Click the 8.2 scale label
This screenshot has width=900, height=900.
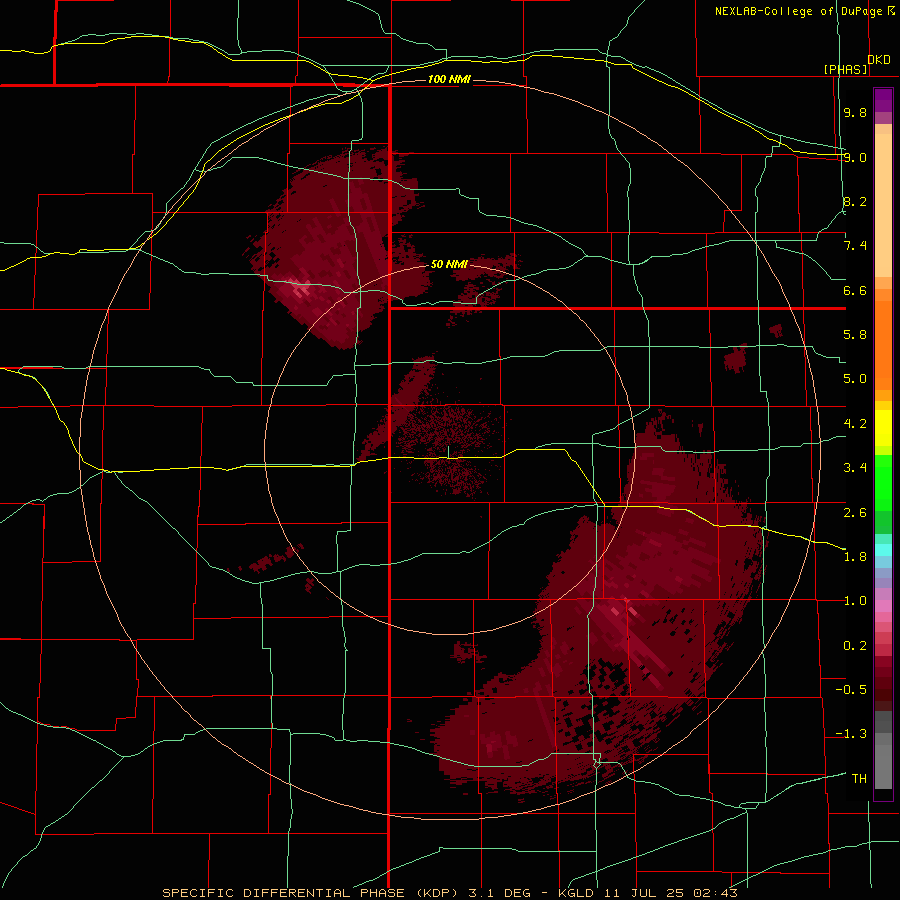855,201
